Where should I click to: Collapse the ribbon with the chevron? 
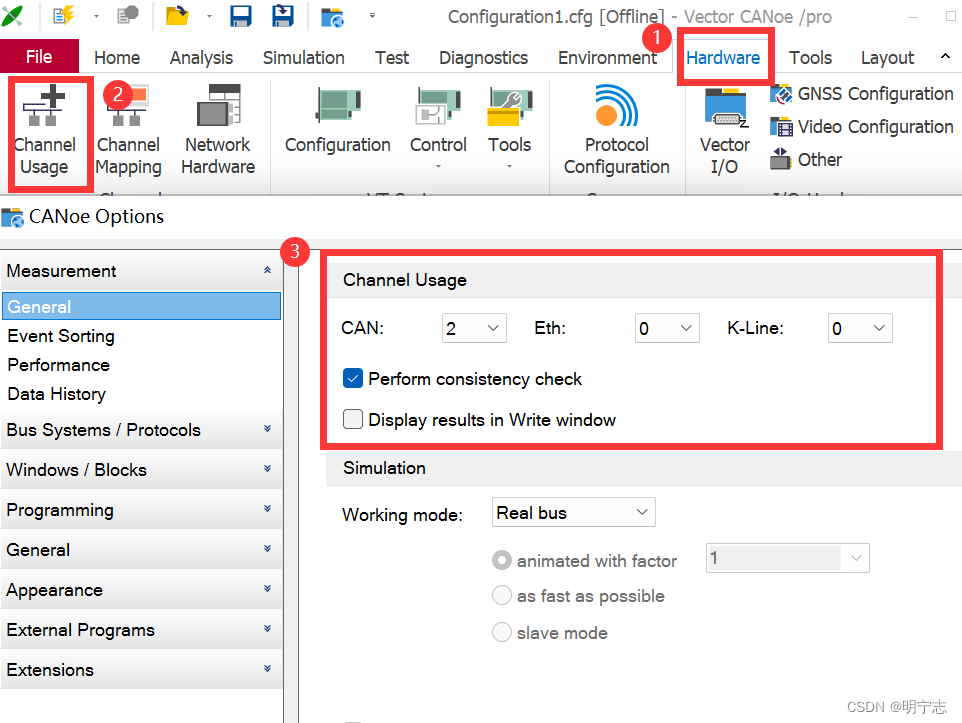click(945, 56)
